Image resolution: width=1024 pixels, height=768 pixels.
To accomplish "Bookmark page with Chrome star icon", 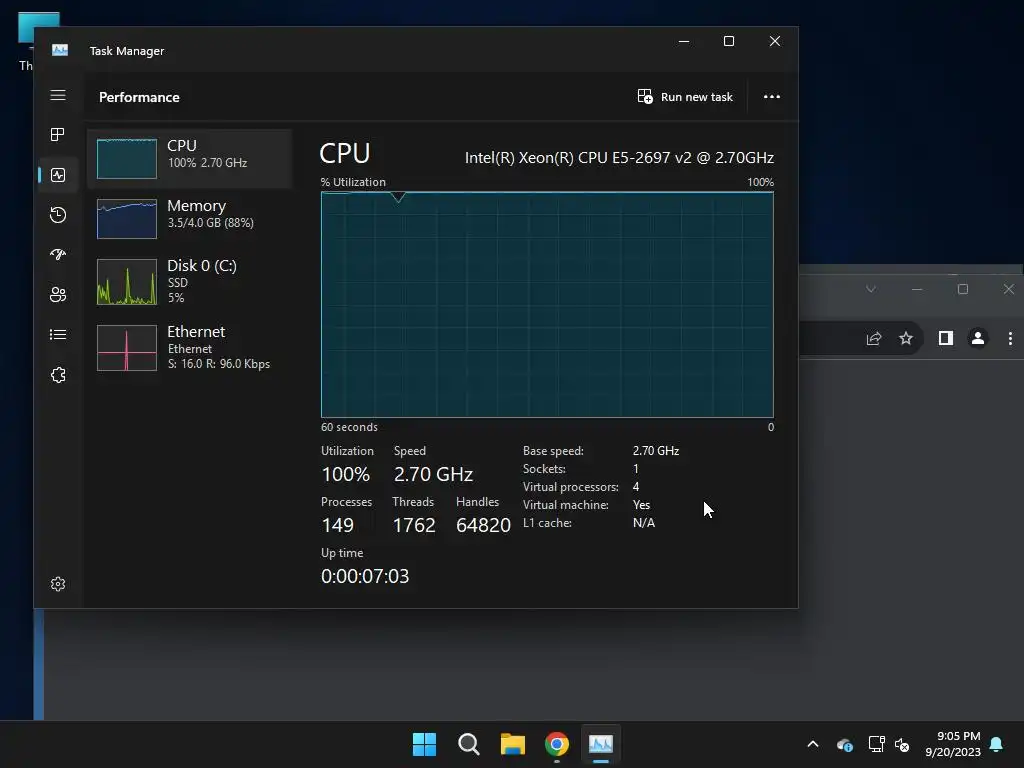I will tap(906, 338).
